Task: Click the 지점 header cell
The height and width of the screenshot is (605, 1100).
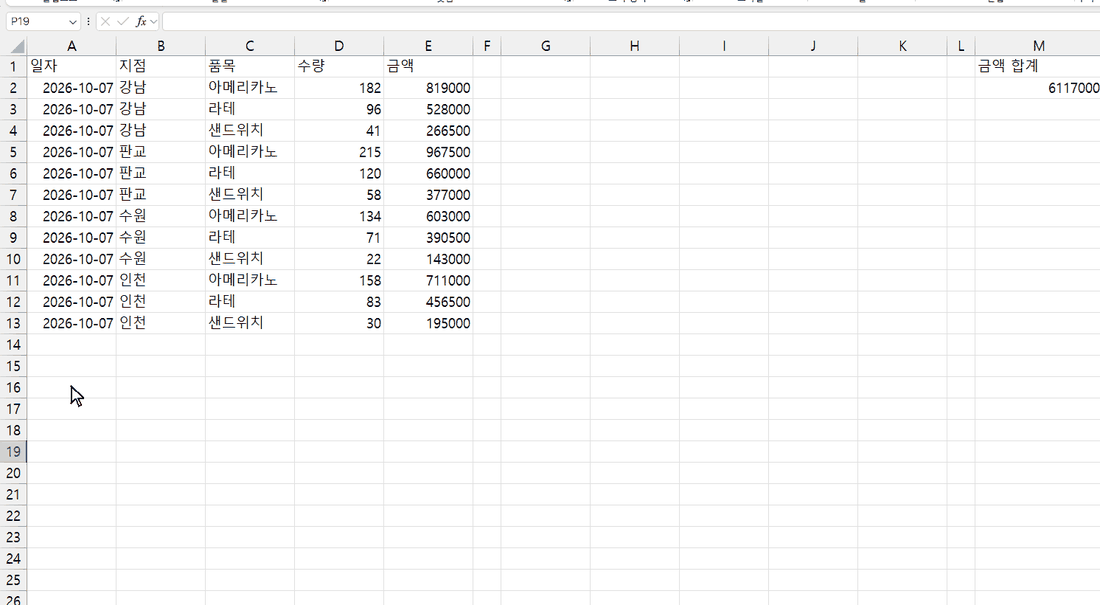Action: (161, 67)
